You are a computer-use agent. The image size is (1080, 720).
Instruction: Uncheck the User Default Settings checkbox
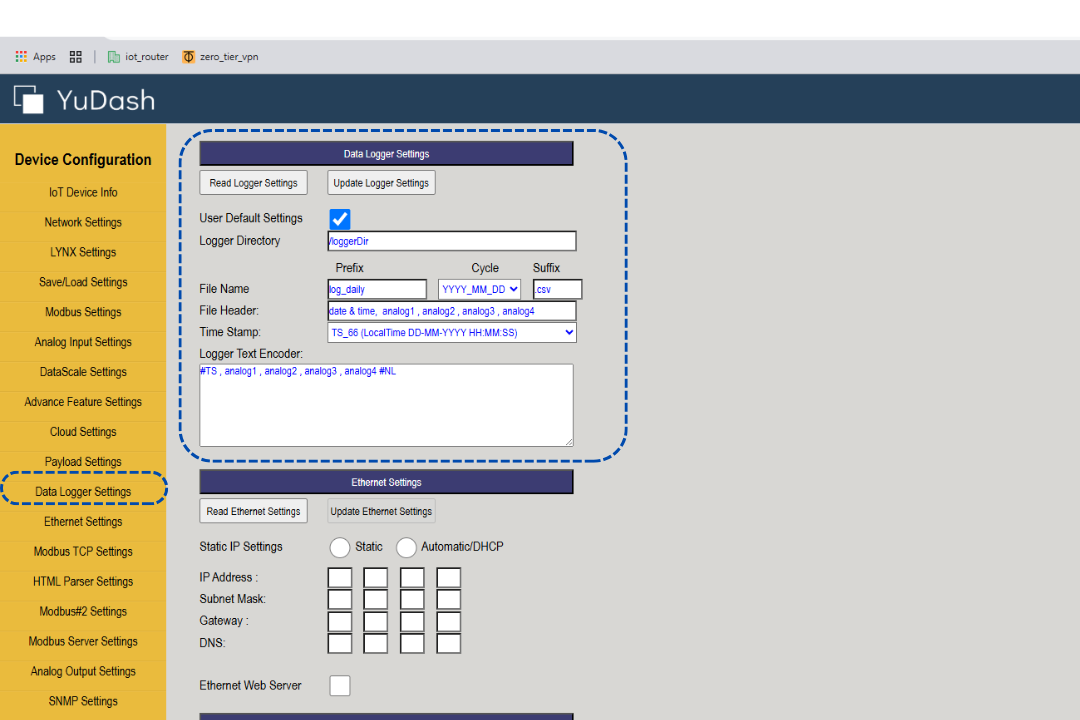[340, 219]
